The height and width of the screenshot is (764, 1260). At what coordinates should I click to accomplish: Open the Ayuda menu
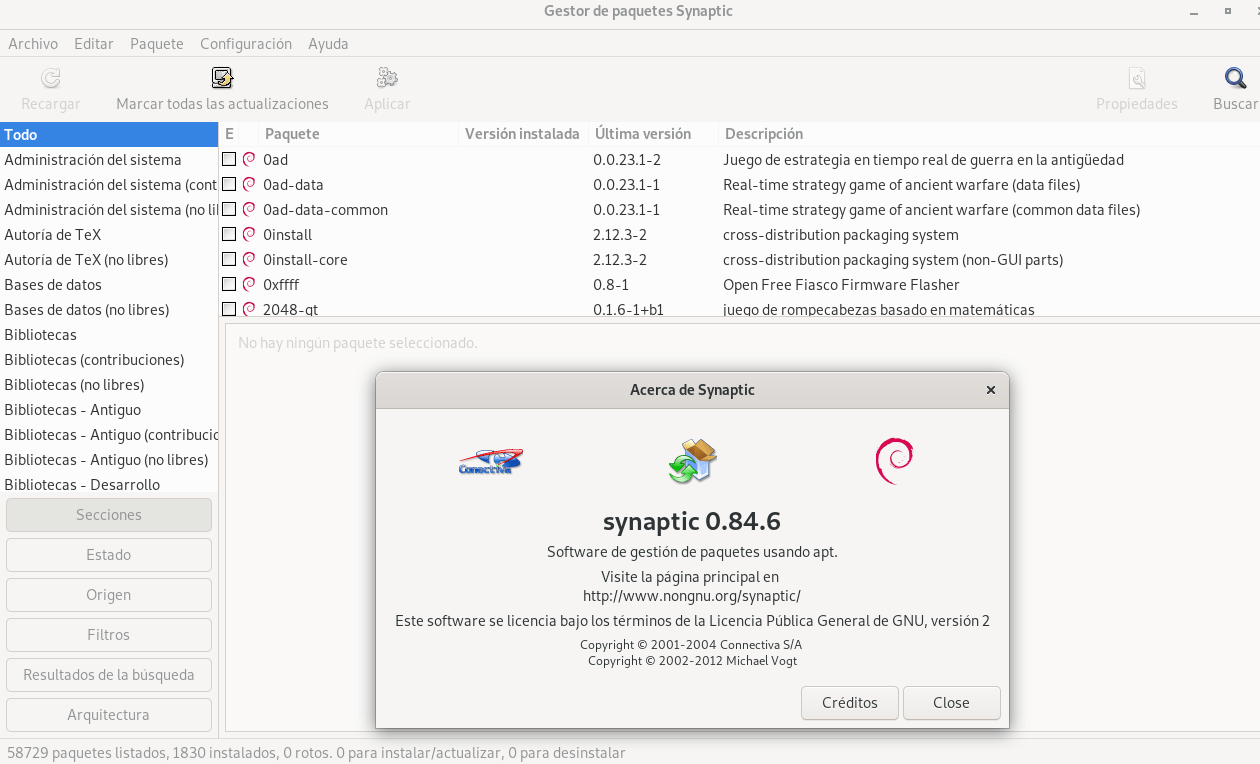328,44
